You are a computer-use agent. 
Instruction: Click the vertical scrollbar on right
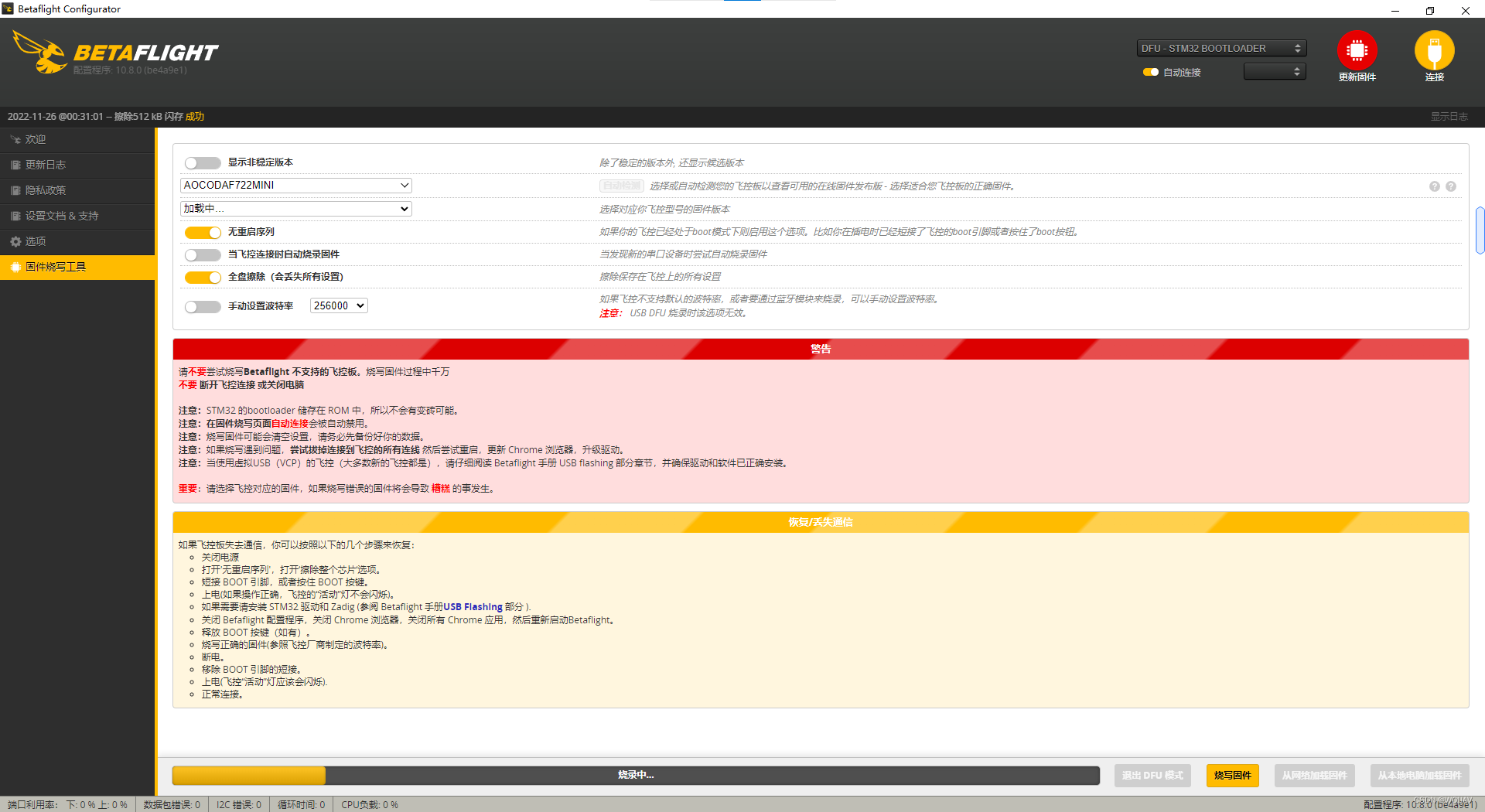click(x=1480, y=230)
